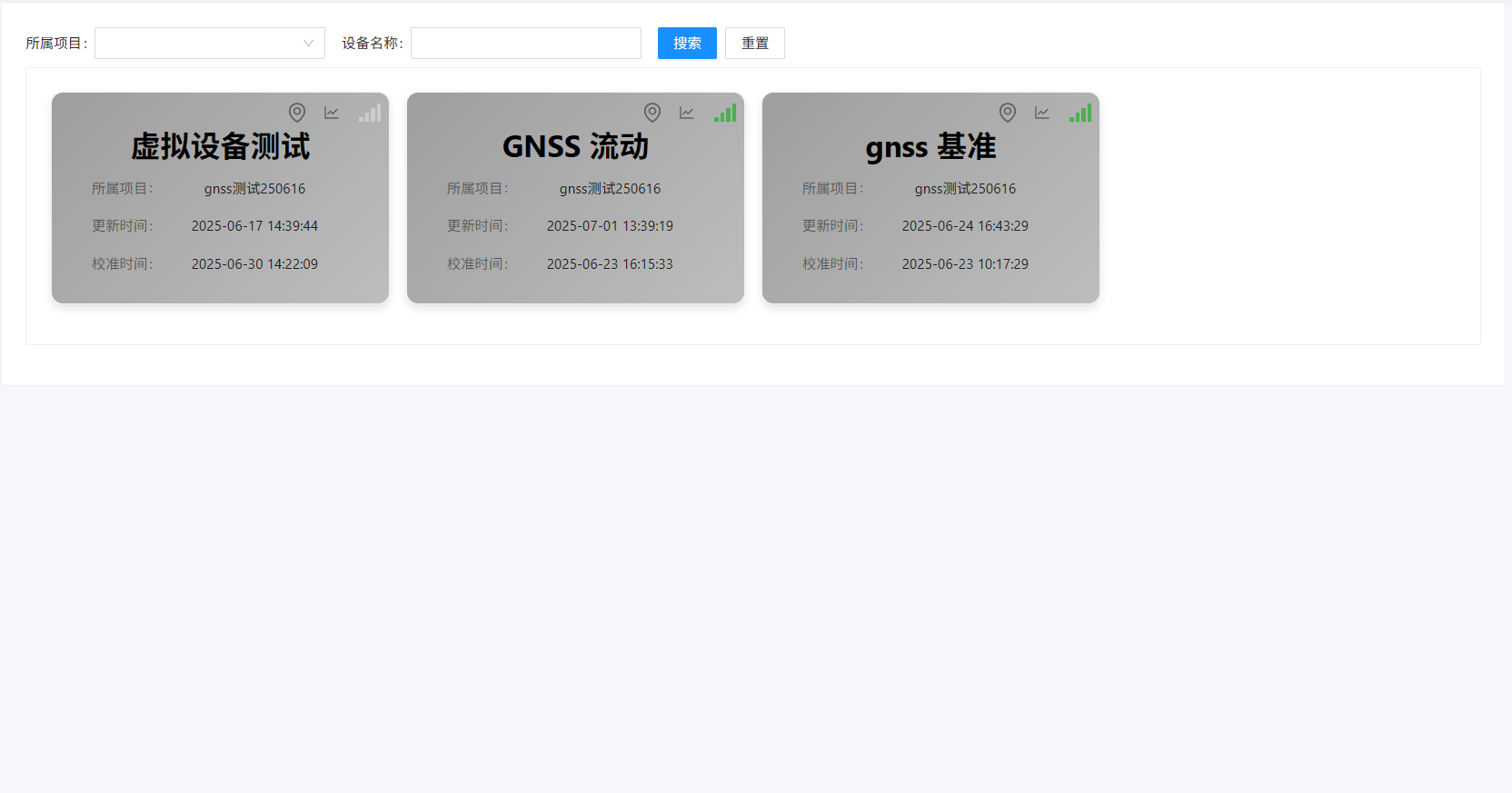Open chart icon on GNSS 流动 card
Image resolution: width=1512 pixels, height=793 pixels.
[x=687, y=113]
